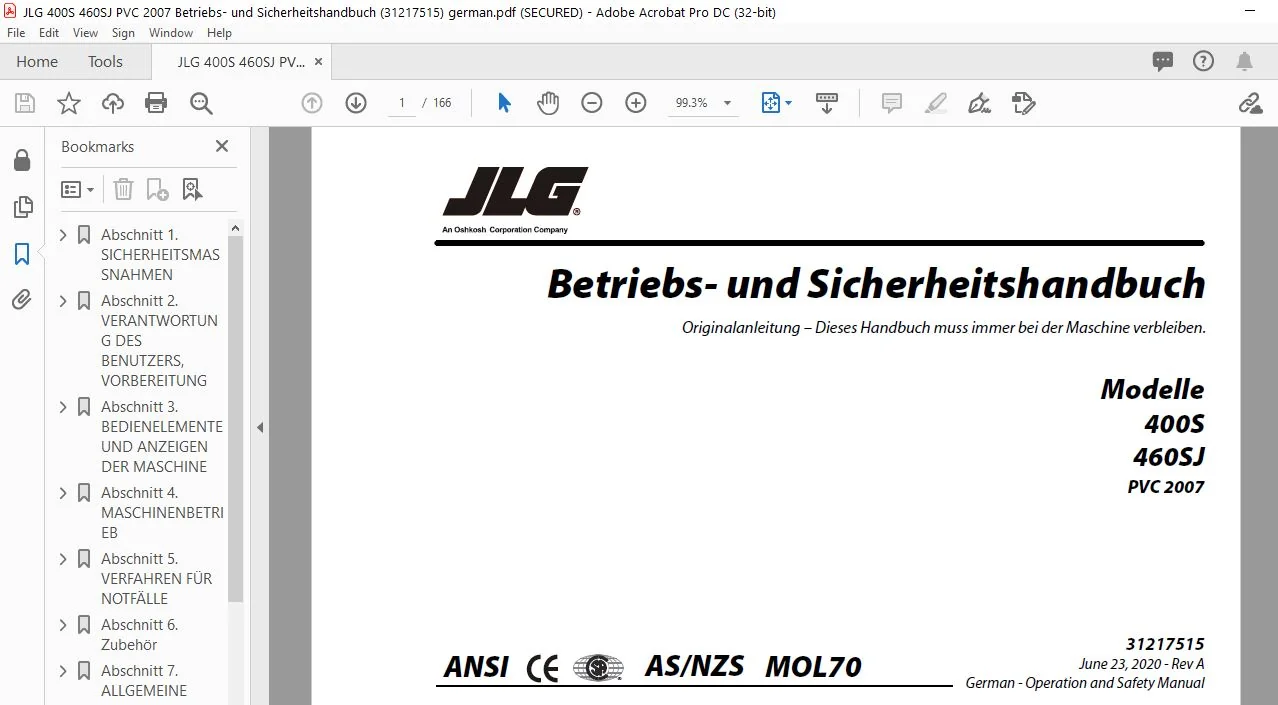Screen dimensions: 1278x705
Task: Expand Abschnitt 2 bookmark
Action: (64, 301)
